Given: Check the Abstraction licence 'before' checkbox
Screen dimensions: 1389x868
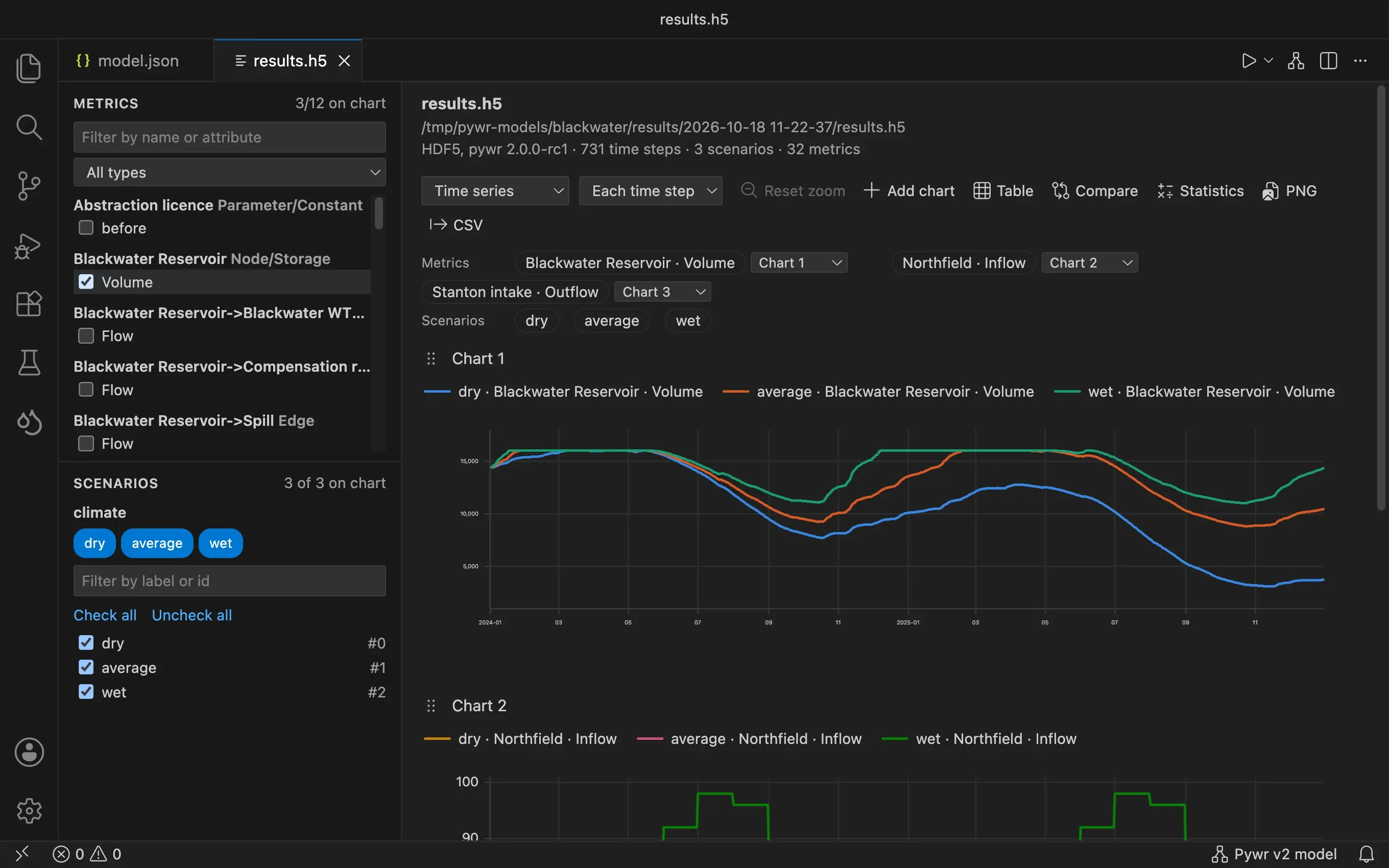Looking at the screenshot, I should pyautogui.click(x=86, y=228).
